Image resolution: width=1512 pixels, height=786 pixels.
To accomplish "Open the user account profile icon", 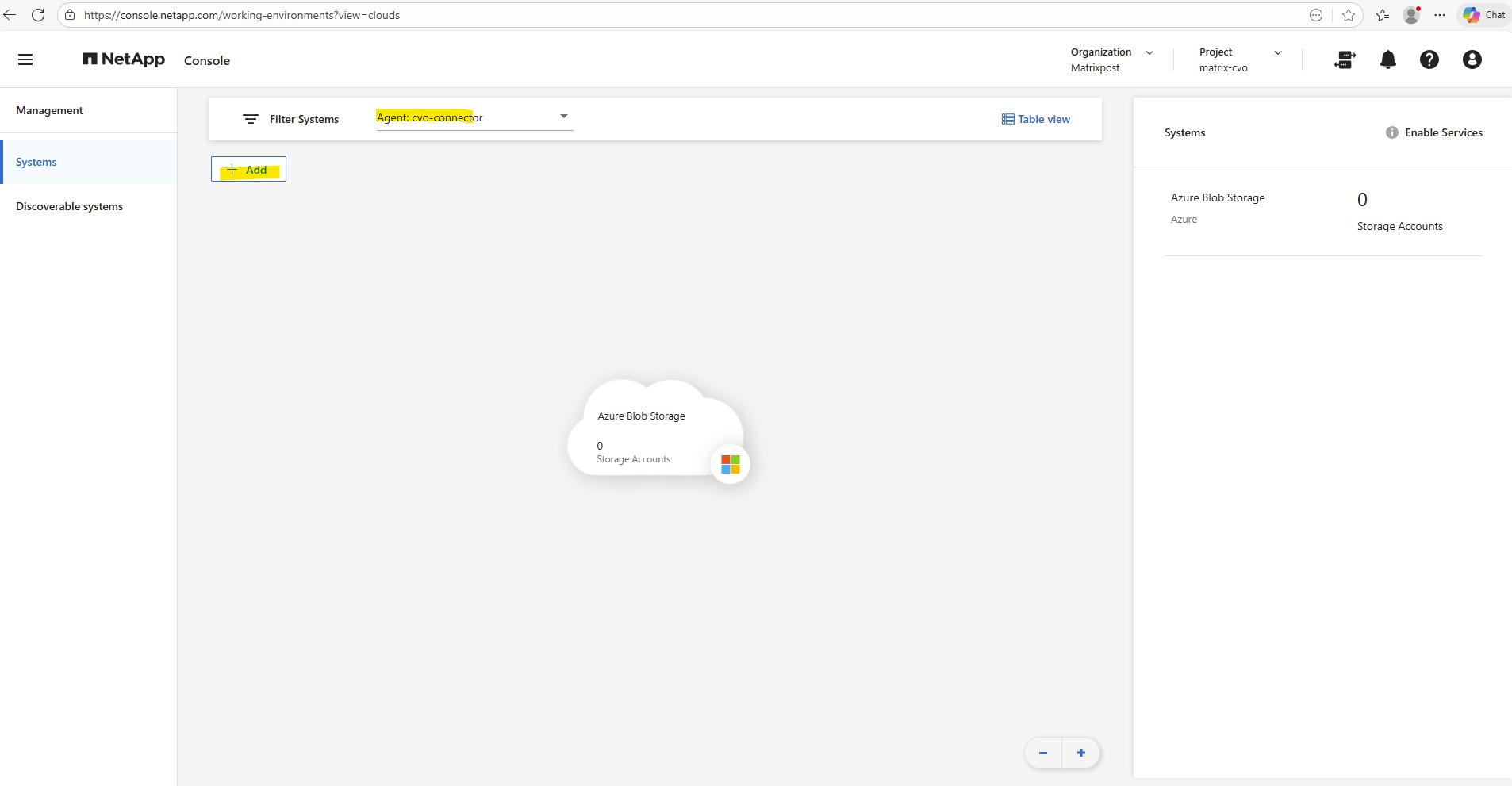I will click(1472, 59).
